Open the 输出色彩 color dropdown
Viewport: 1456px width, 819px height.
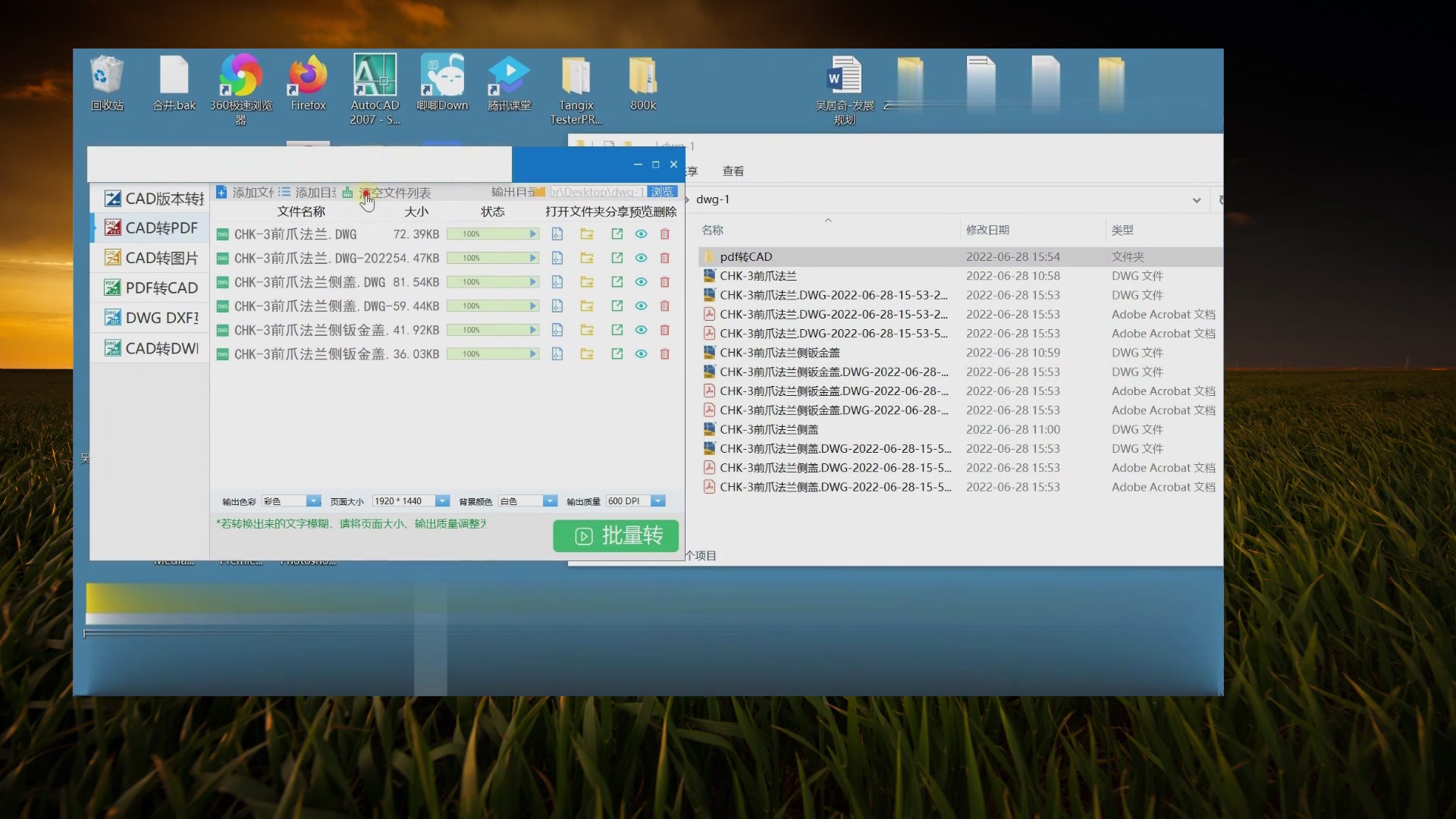[313, 501]
